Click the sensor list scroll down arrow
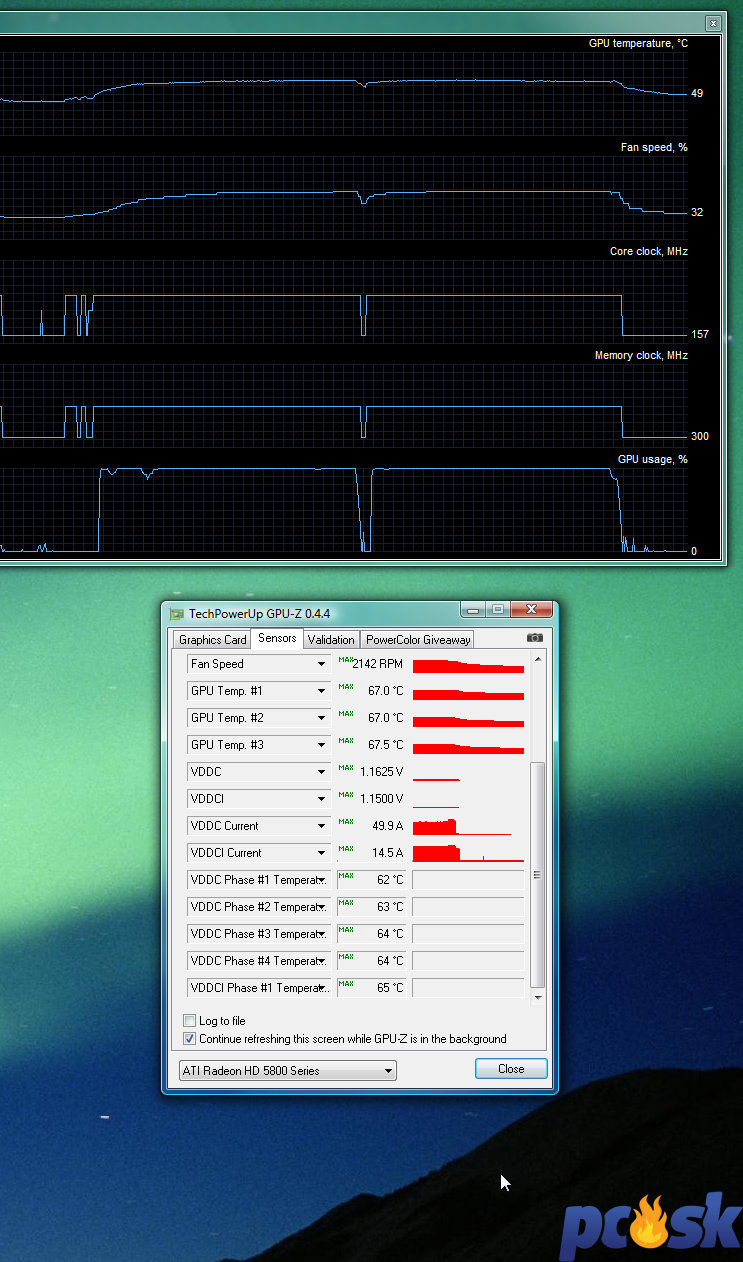The image size is (743, 1262). click(x=538, y=997)
